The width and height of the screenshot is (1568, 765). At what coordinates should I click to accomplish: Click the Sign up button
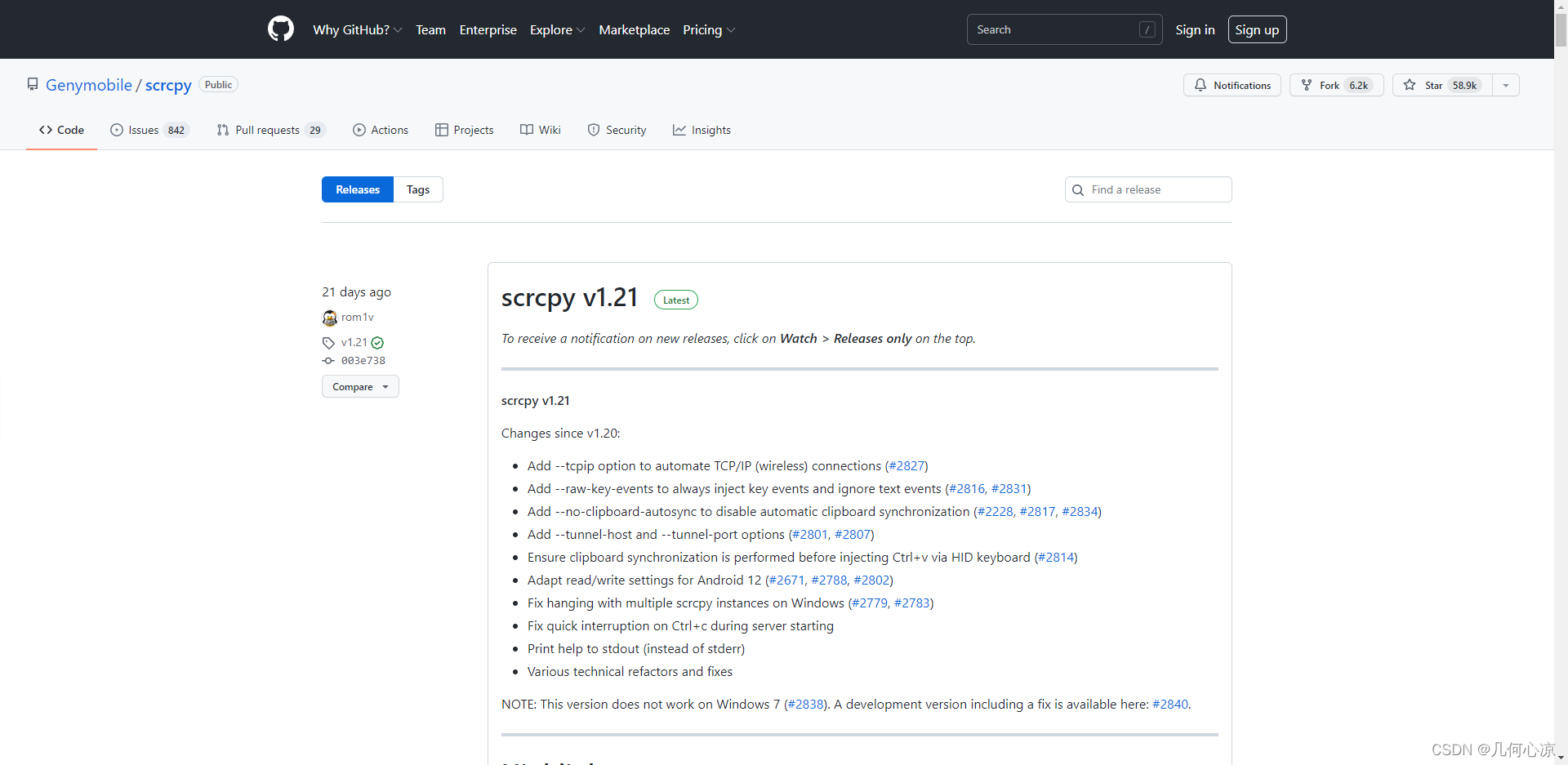pos(1257,30)
